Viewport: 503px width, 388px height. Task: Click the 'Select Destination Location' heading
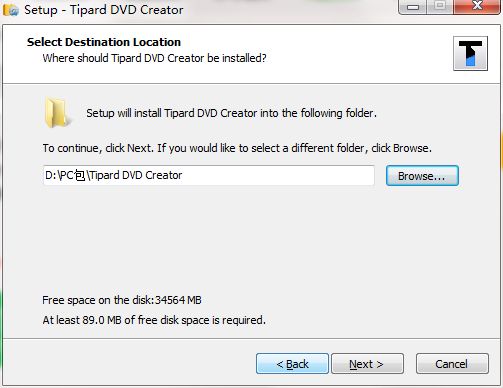tap(104, 42)
